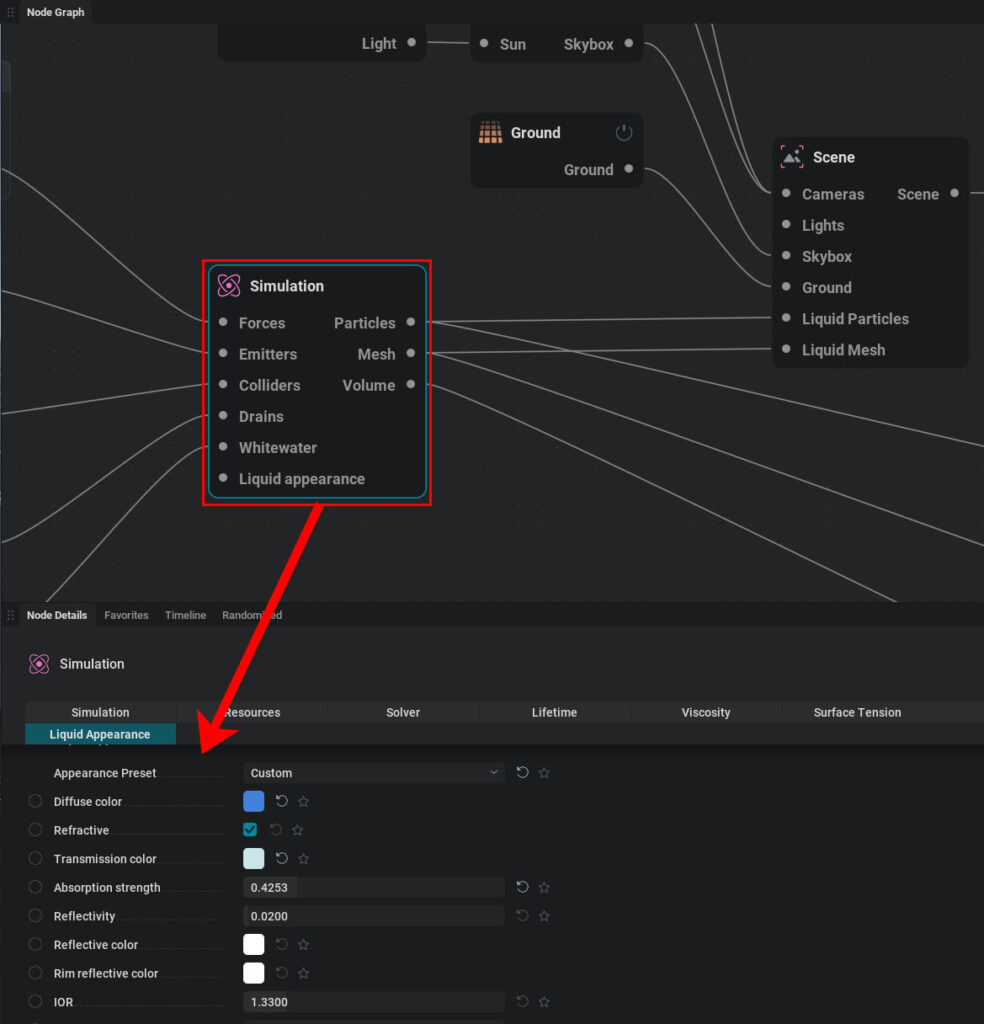Favorite the Diffuse color parameter star
Image resolution: width=984 pixels, height=1024 pixels.
point(303,801)
